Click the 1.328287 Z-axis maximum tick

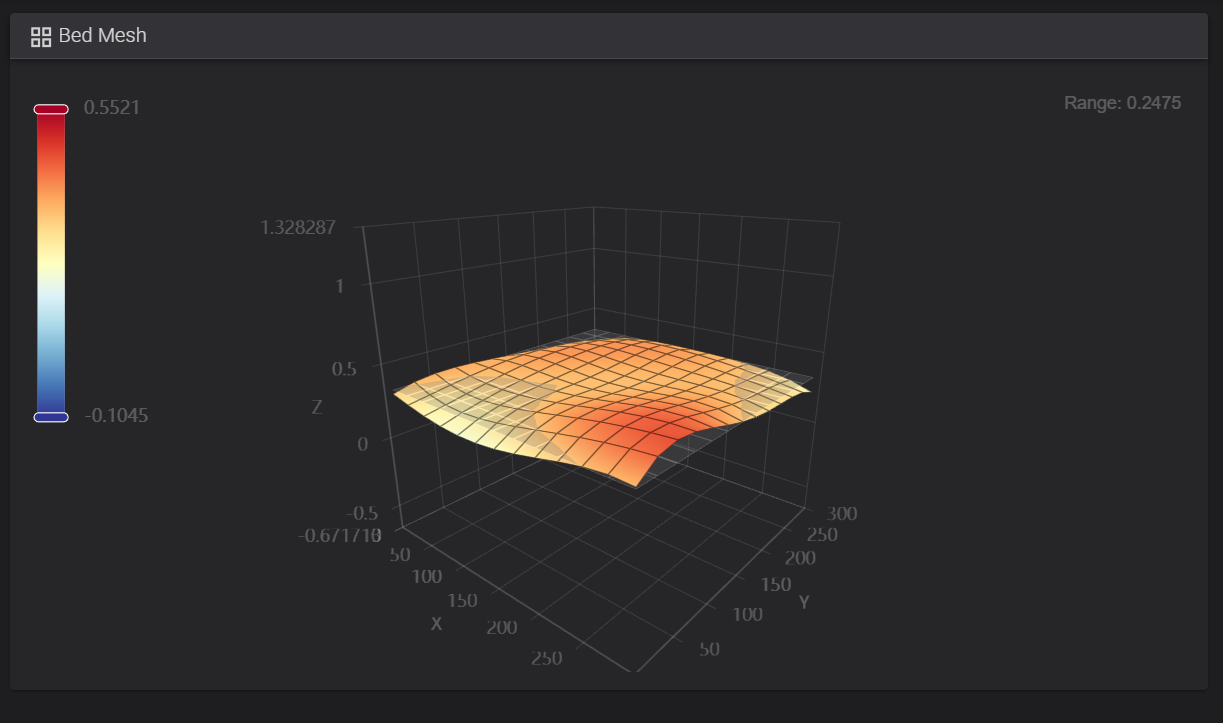pos(298,227)
